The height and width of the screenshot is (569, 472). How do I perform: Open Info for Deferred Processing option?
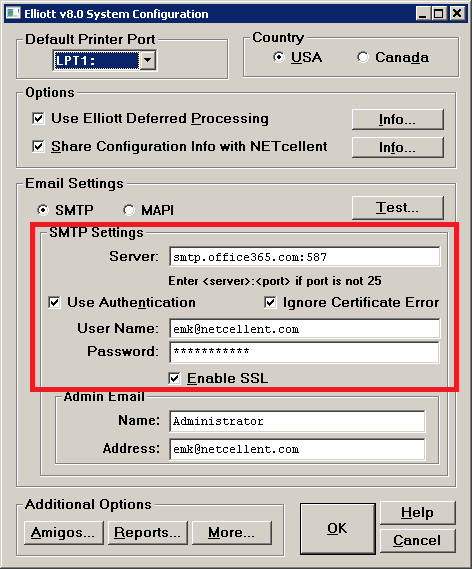click(x=398, y=119)
